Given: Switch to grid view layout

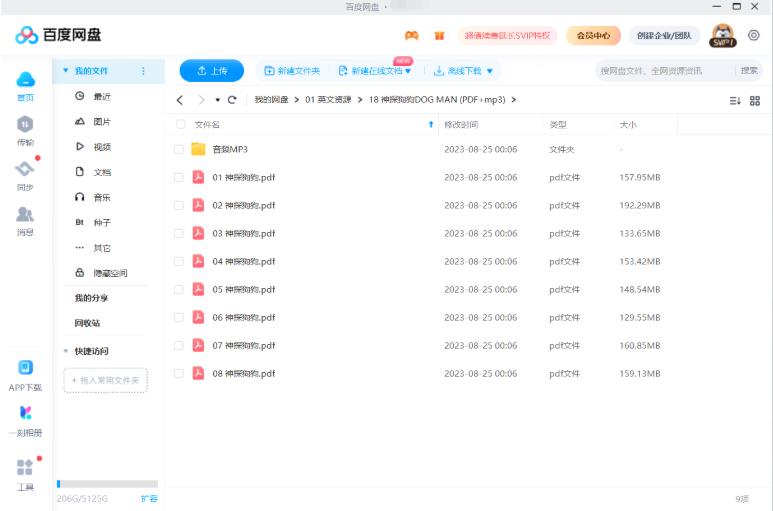Looking at the screenshot, I should (755, 101).
